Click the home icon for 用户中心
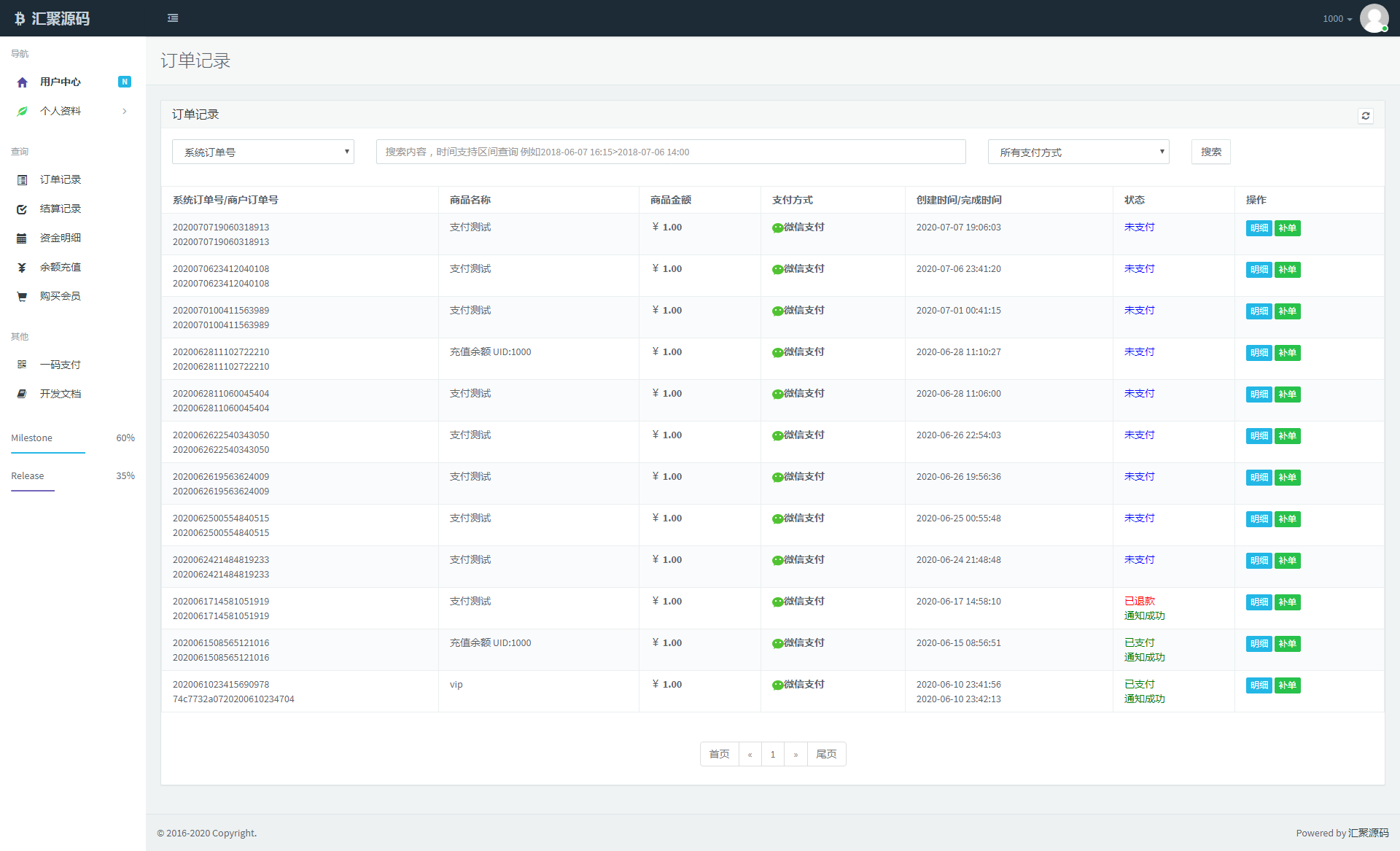The height and width of the screenshot is (851, 1400). pos(22,82)
